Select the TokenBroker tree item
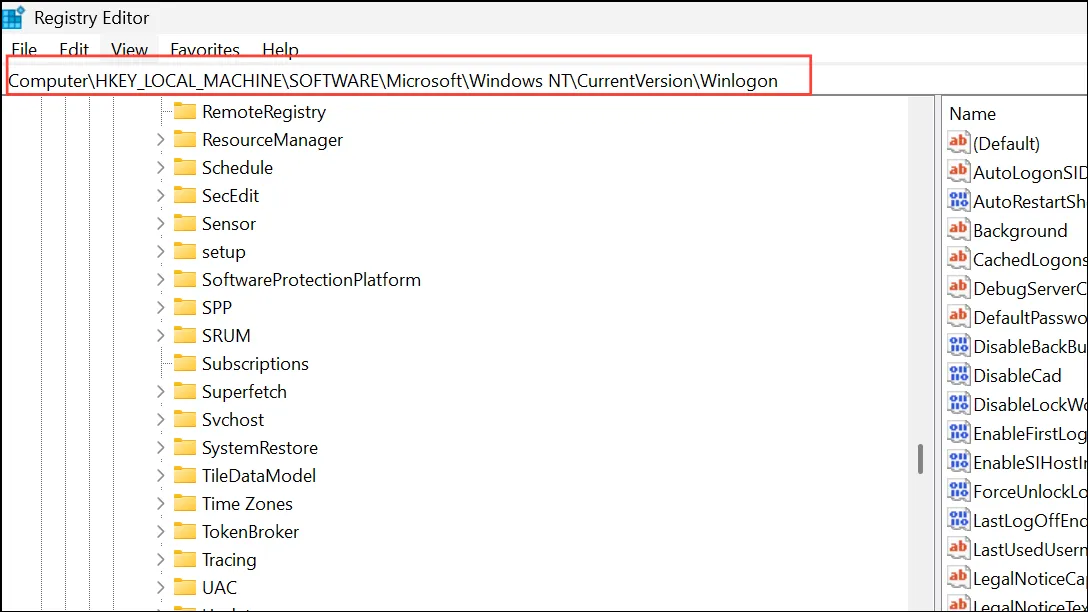 pyautogui.click(x=250, y=532)
